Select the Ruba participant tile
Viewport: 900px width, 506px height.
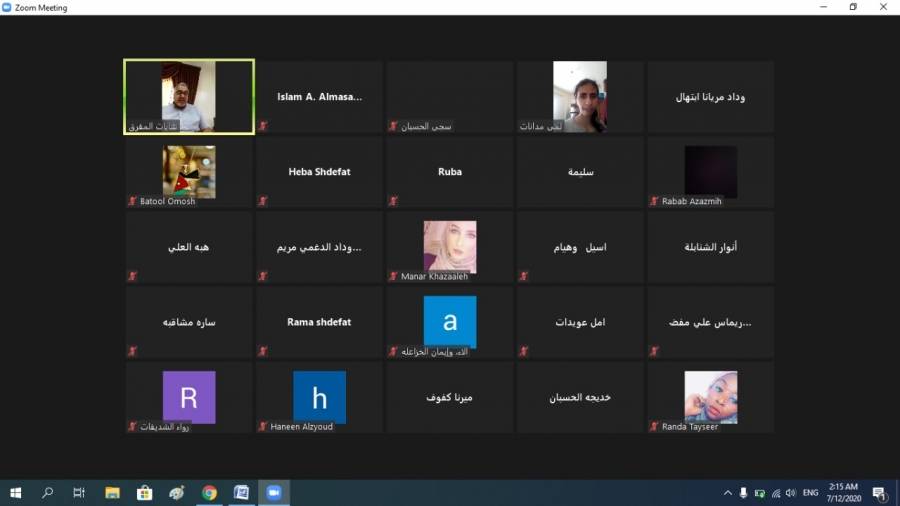click(449, 172)
